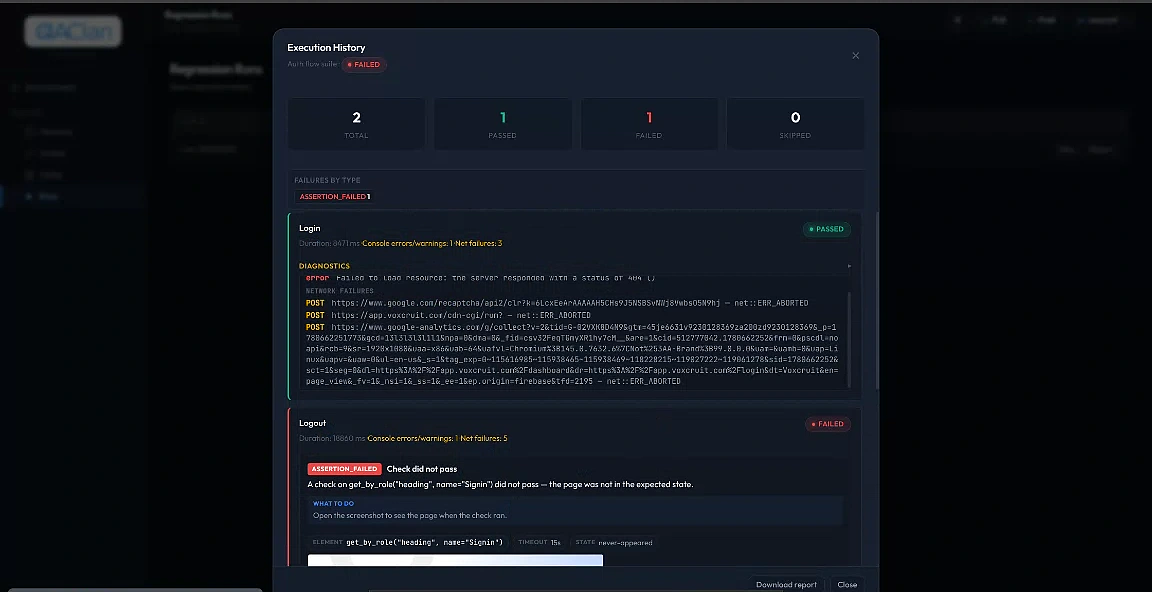Select the Total tests count card
This screenshot has width=1152, height=592.
(356, 124)
